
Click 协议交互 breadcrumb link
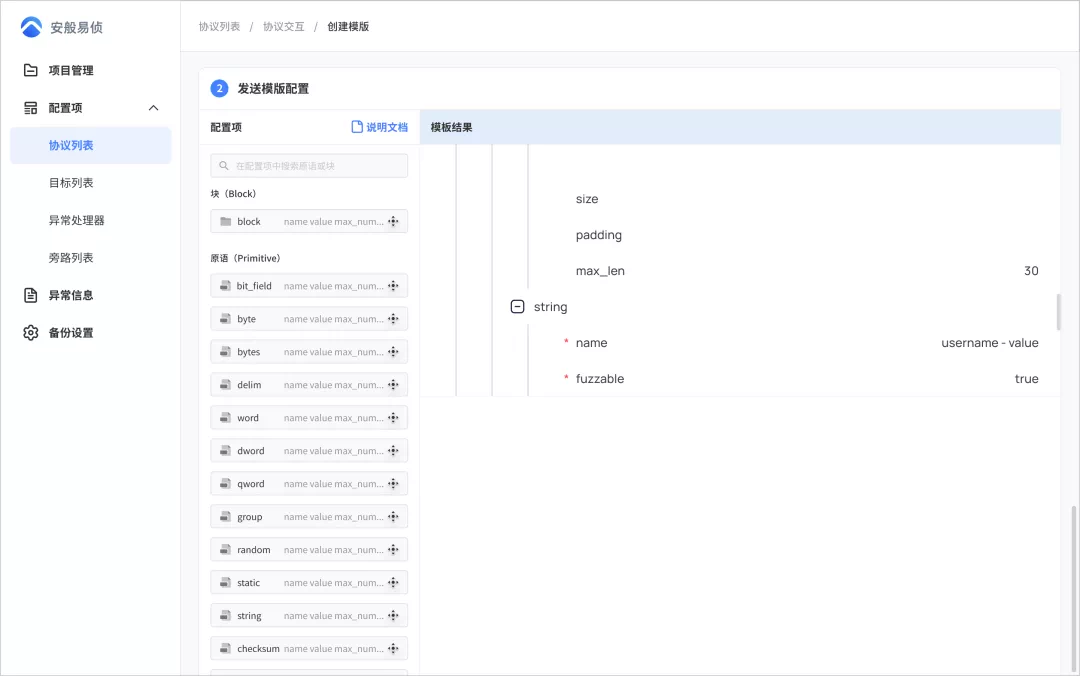pos(283,26)
